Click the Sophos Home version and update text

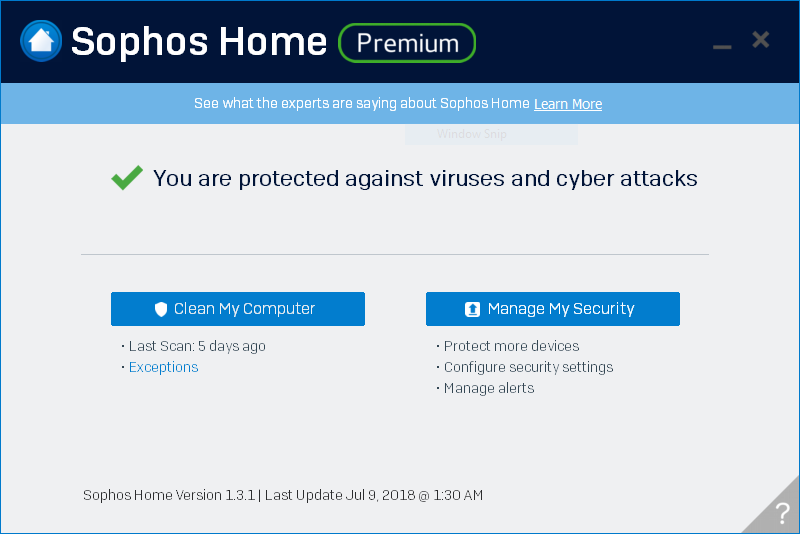pos(283,495)
